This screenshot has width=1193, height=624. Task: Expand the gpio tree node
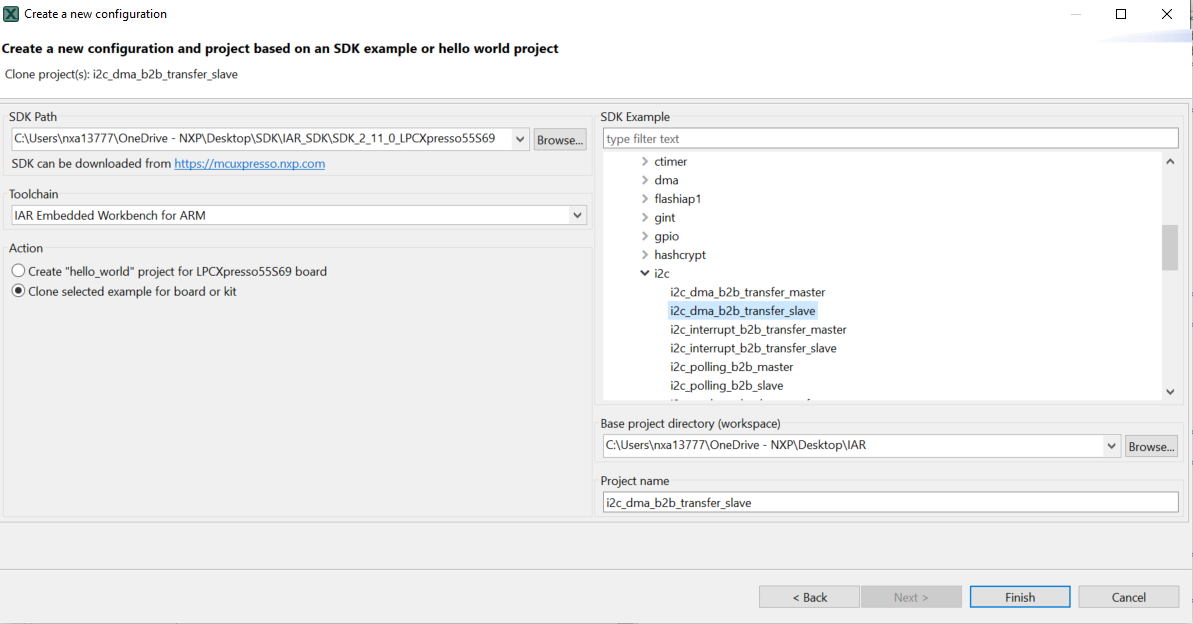coord(644,236)
